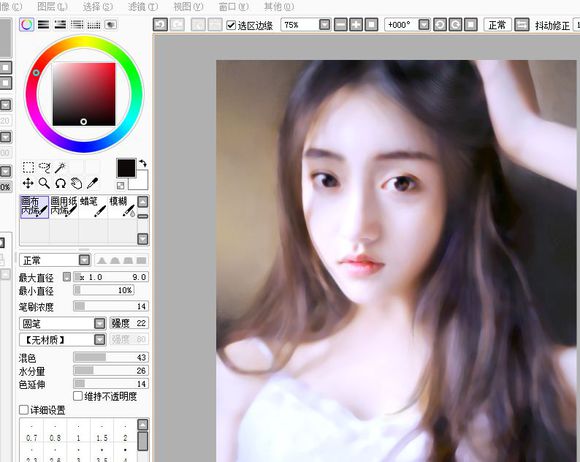This screenshot has height=462, width=580.
Task: Adjust the 笔刷浓度 density slider
Action: [111, 306]
